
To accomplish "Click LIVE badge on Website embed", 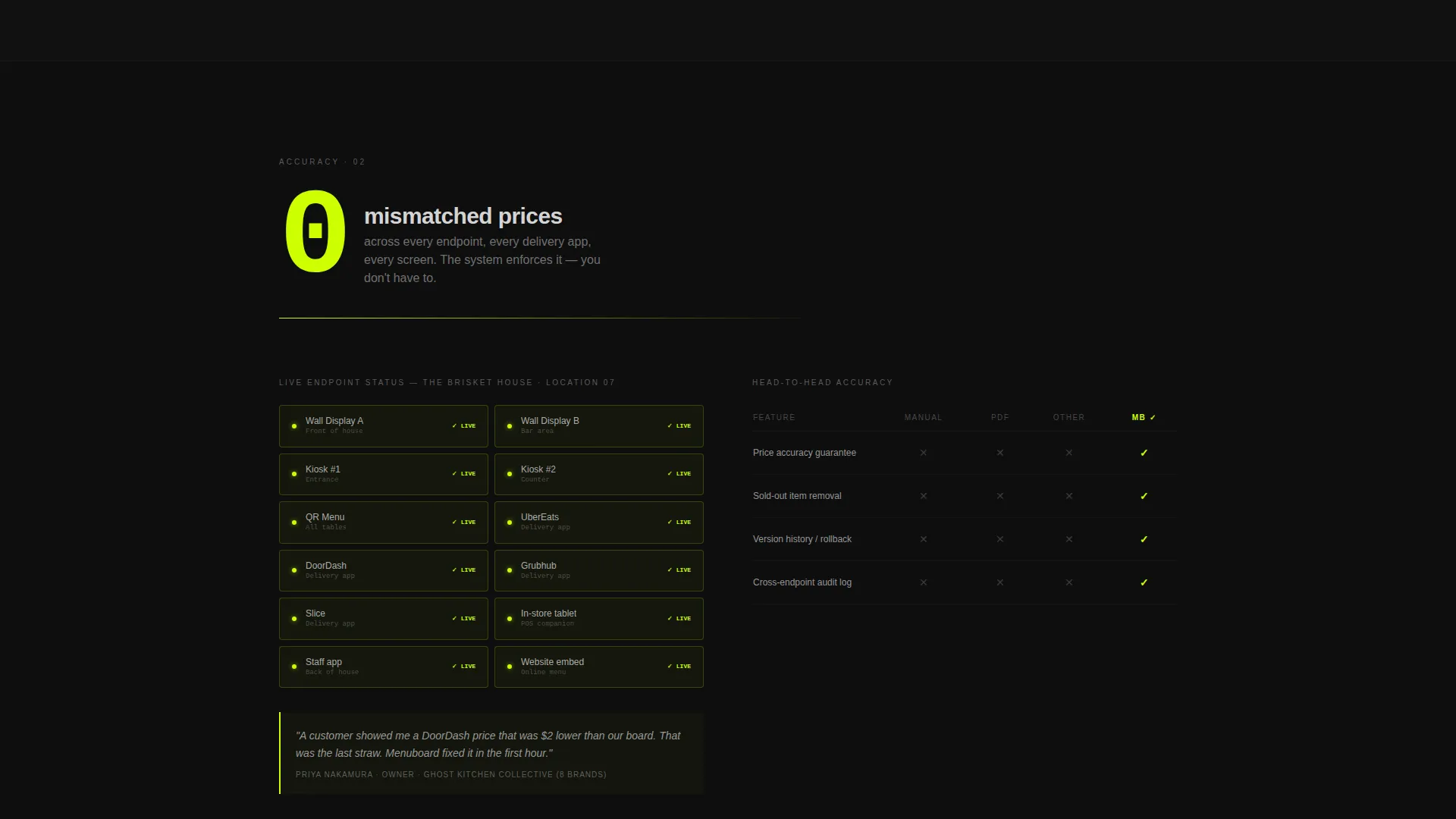I will click(679, 667).
